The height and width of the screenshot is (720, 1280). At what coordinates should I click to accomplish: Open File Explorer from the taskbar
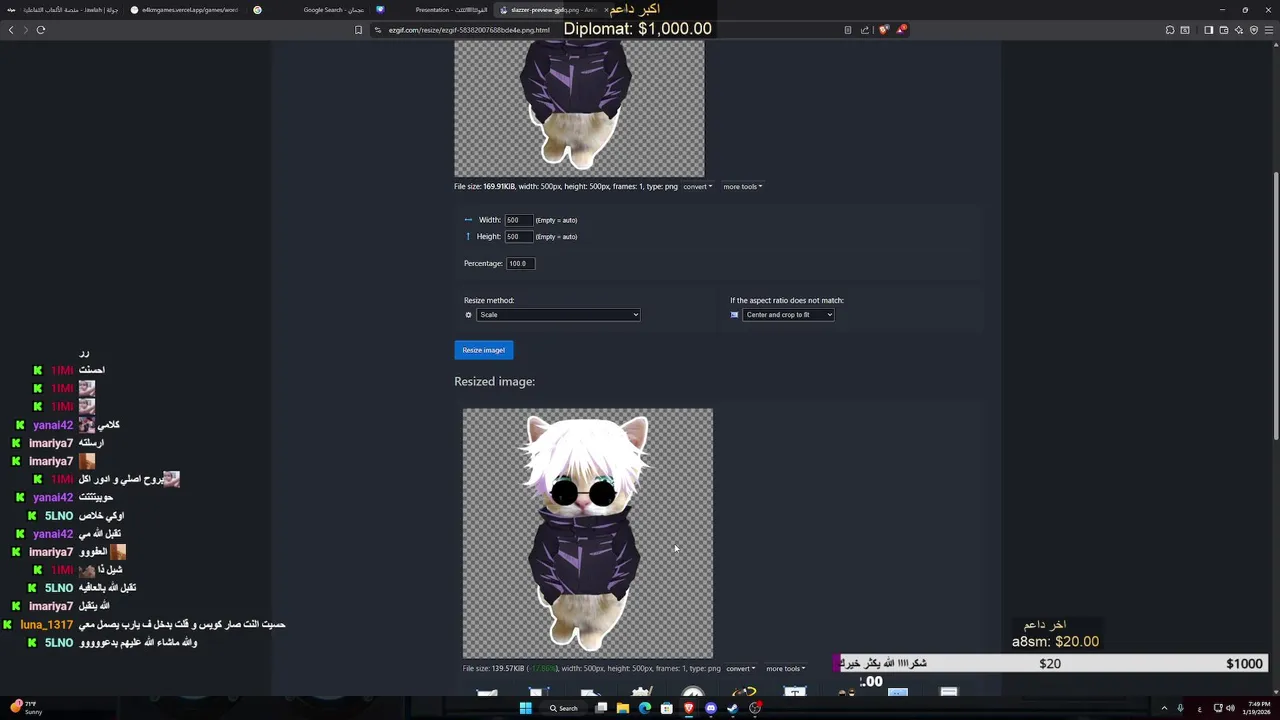[622, 708]
